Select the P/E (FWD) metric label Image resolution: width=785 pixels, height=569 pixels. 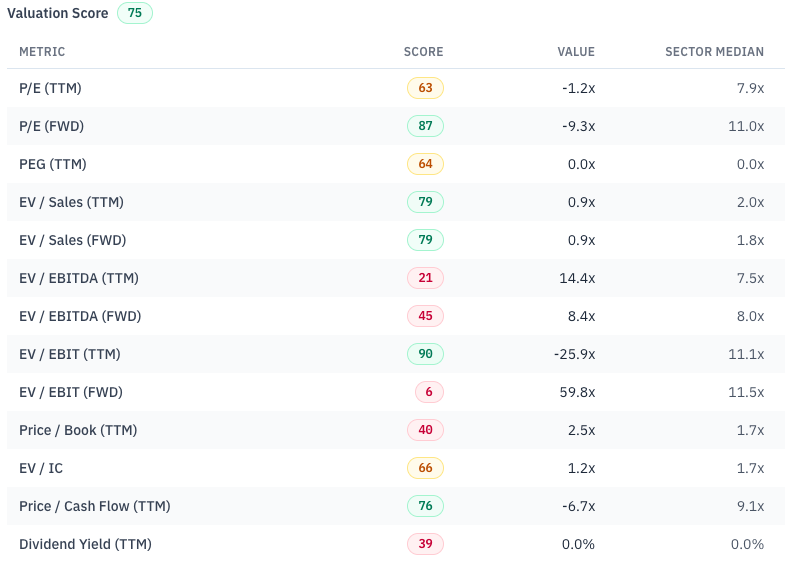pyautogui.click(x=52, y=126)
